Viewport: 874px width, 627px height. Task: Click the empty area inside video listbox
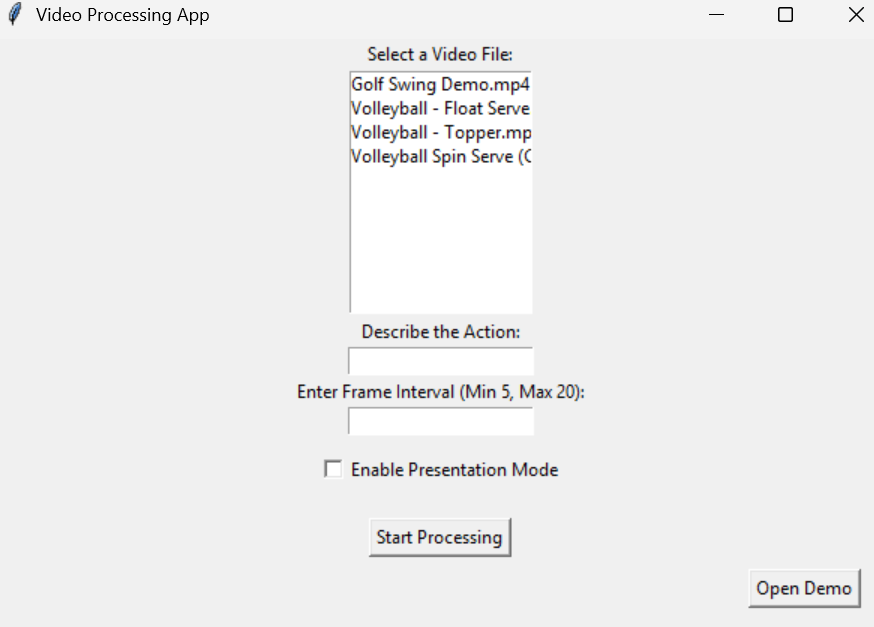point(440,240)
